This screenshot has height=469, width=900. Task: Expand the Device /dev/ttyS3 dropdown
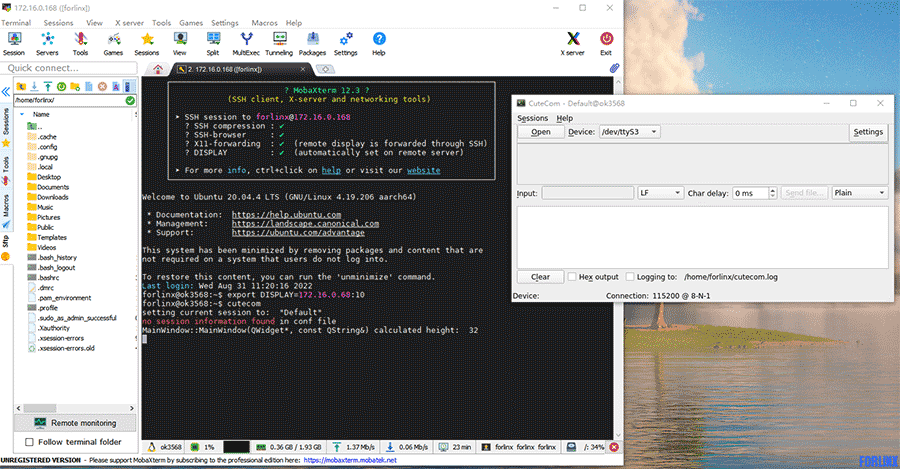coord(630,132)
